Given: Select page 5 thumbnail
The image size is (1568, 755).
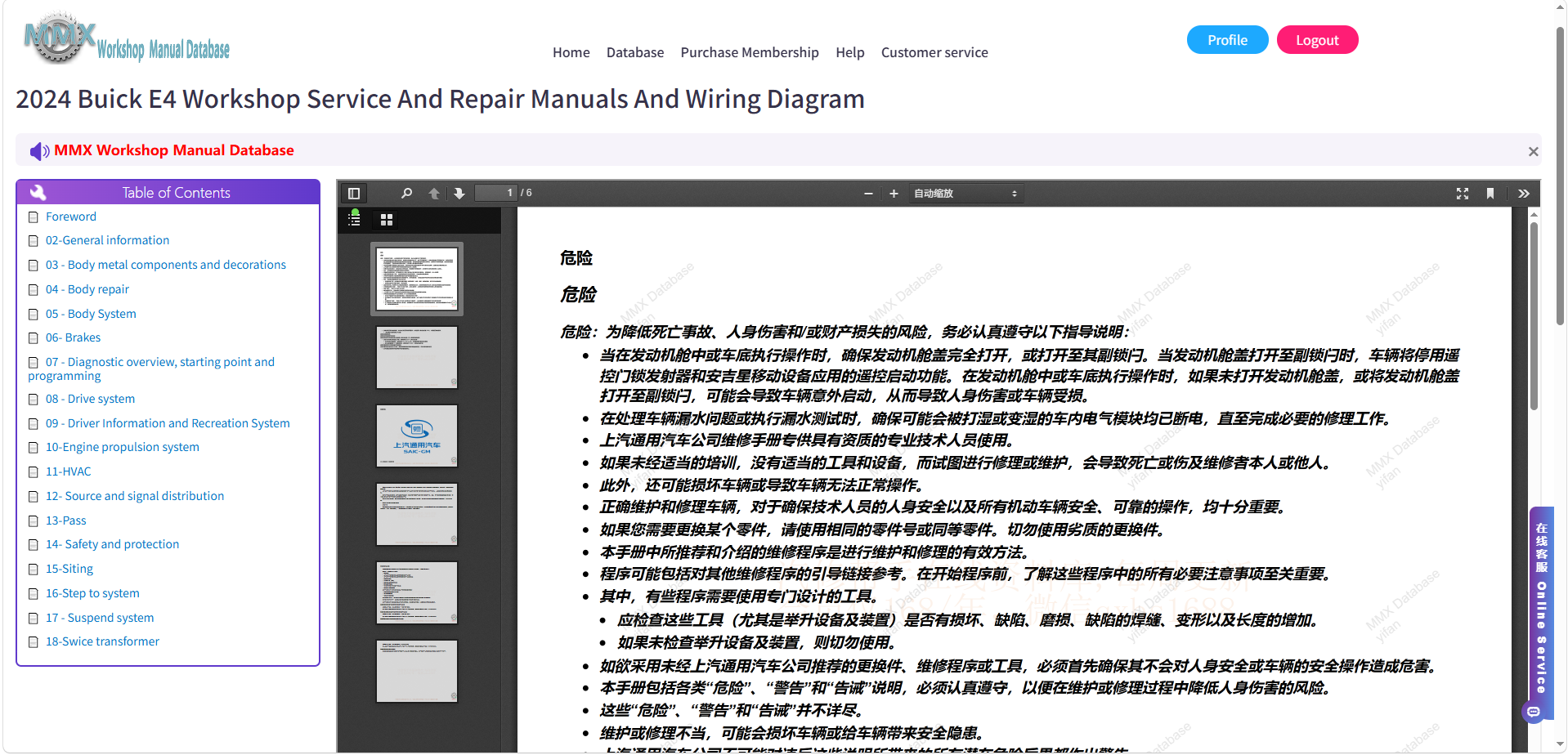Looking at the screenshot, I should (x=417, y=592).
